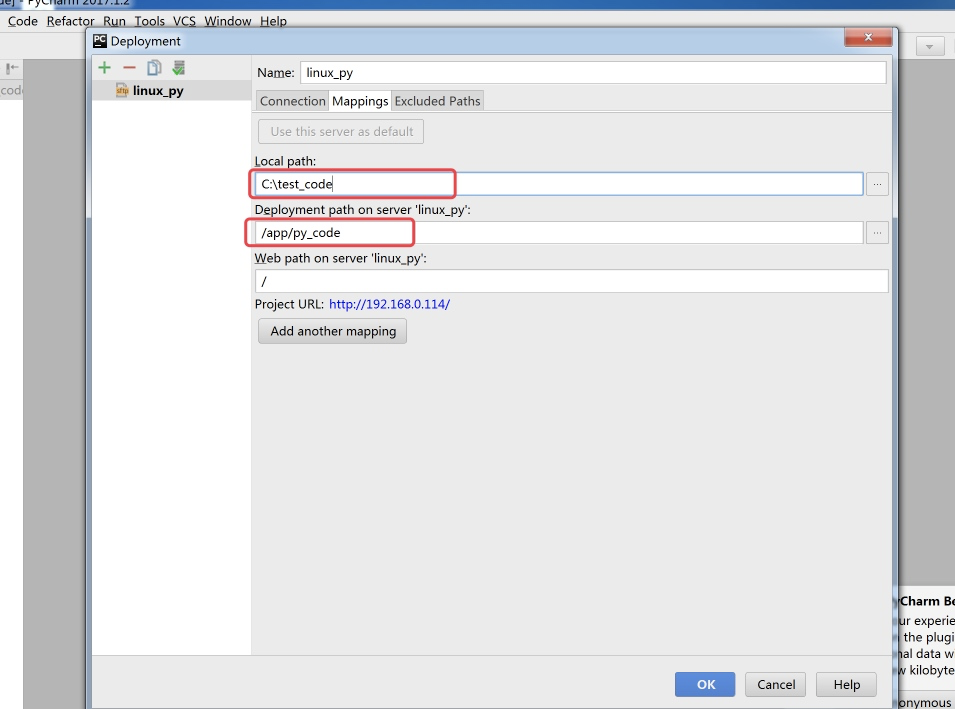Screen dimensions: 955x709
Task: Open the Code menu in PyCharm
Action: 23,21
